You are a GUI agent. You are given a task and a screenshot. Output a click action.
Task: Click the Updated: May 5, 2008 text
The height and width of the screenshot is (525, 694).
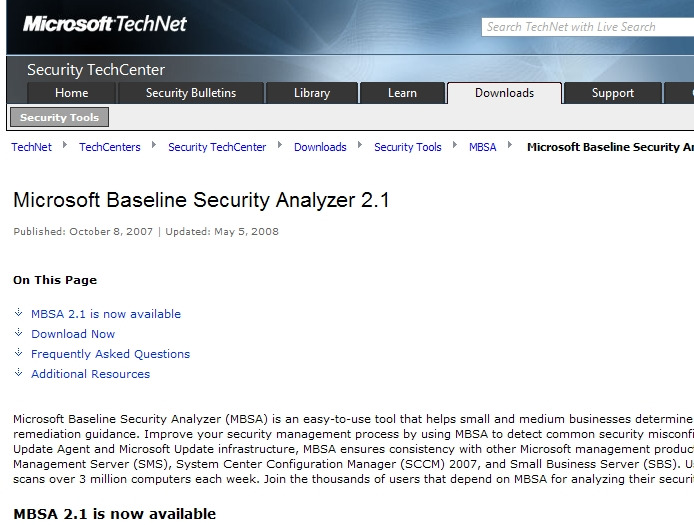tap(222, 232)
